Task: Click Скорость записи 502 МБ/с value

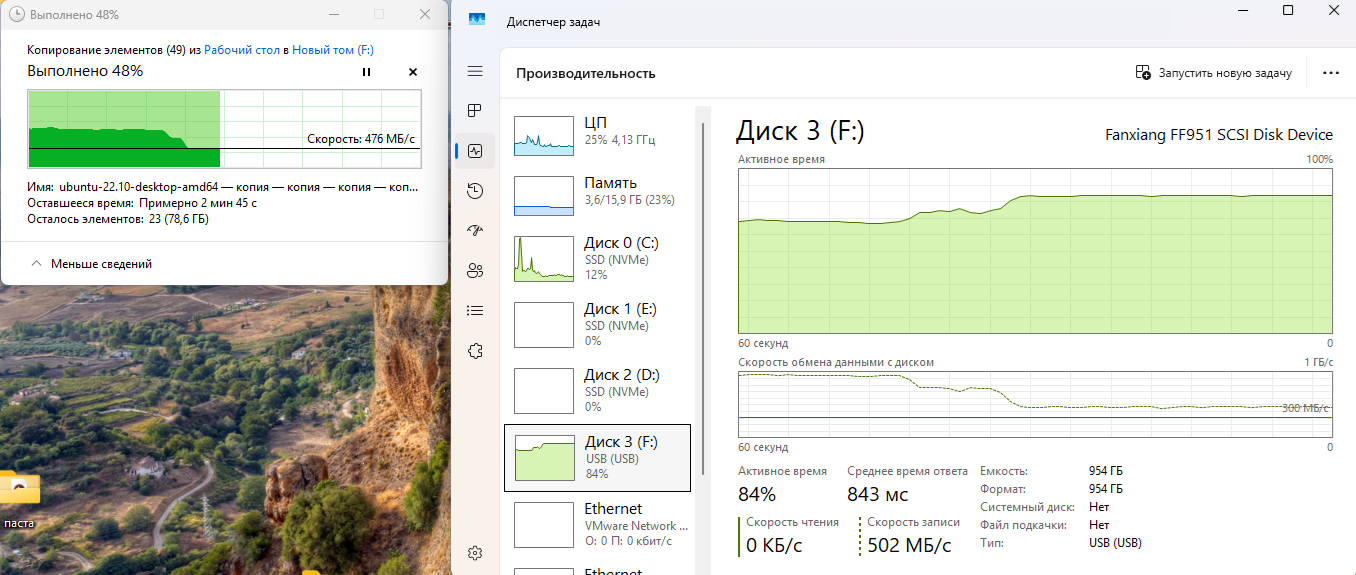Action: tap(909, 545)
